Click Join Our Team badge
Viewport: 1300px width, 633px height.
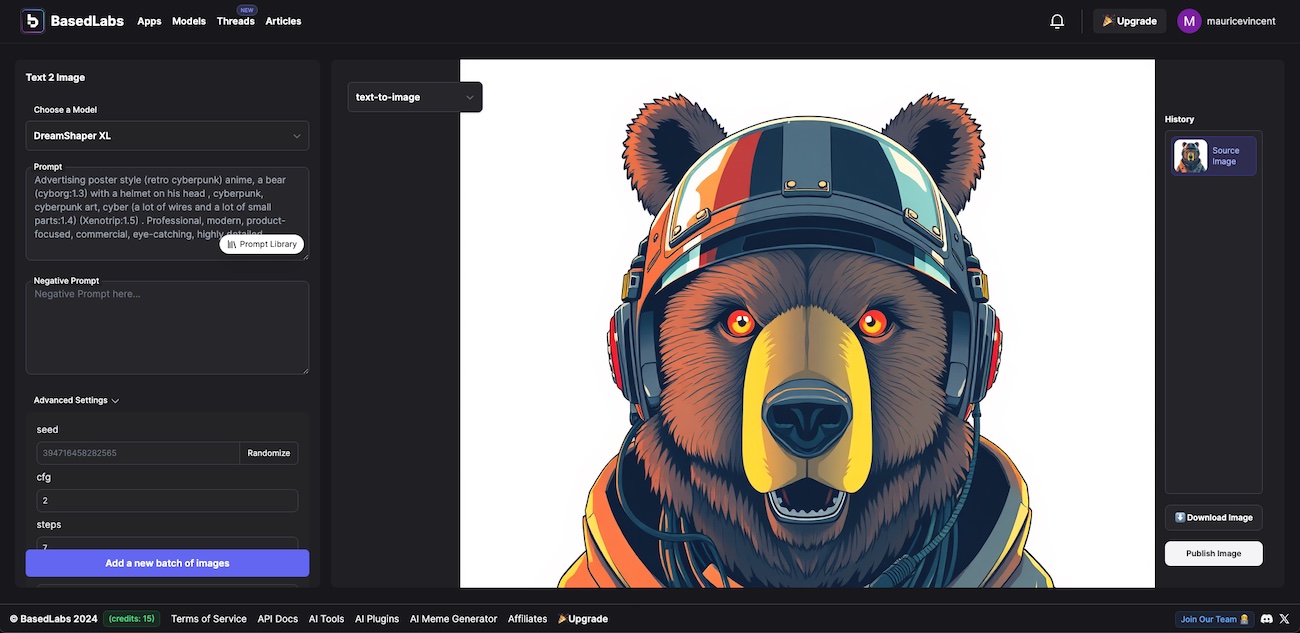1215,619
